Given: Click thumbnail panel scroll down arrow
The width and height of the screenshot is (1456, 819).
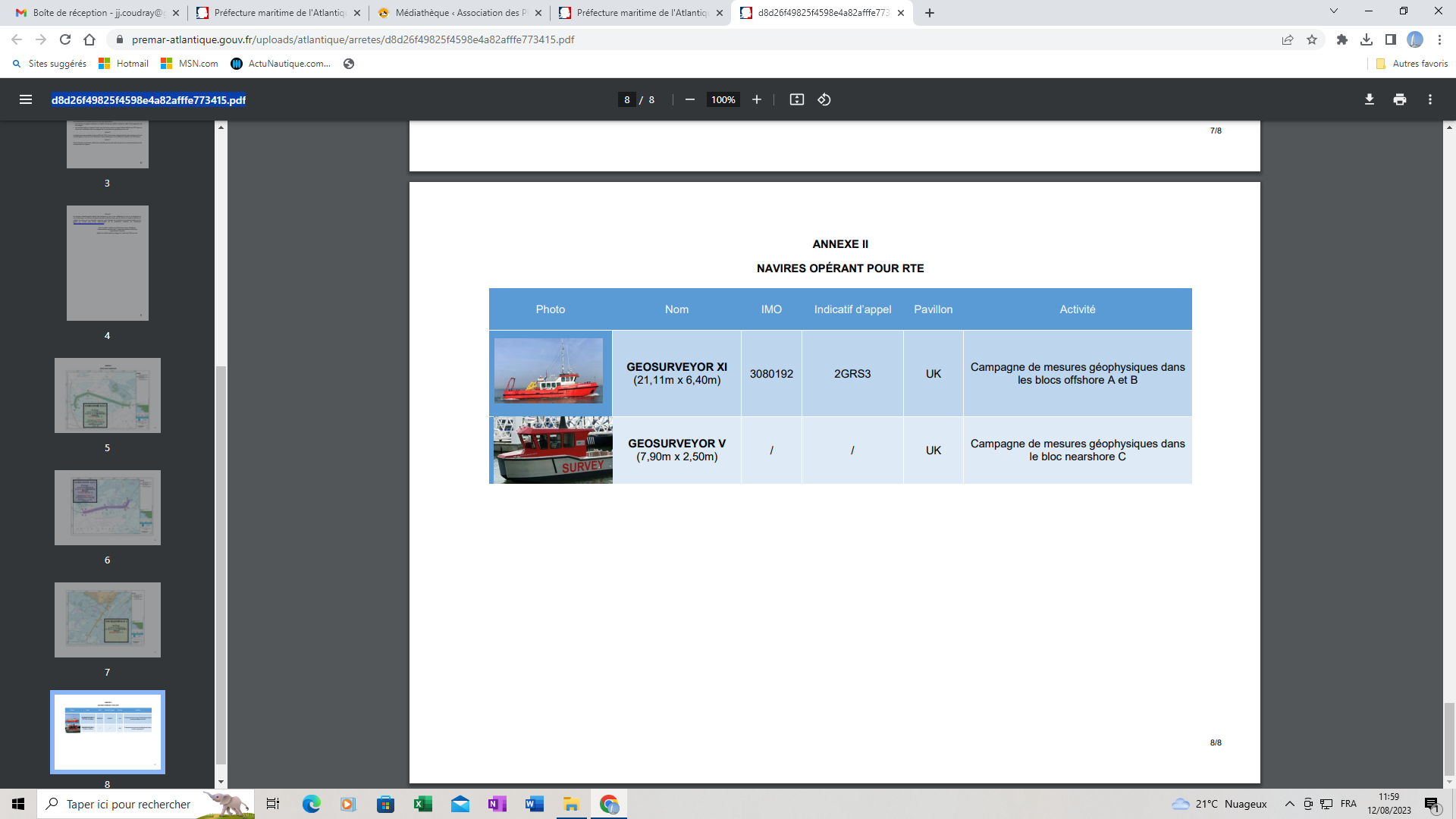Looking at the screenshot, I should (221, 782).
